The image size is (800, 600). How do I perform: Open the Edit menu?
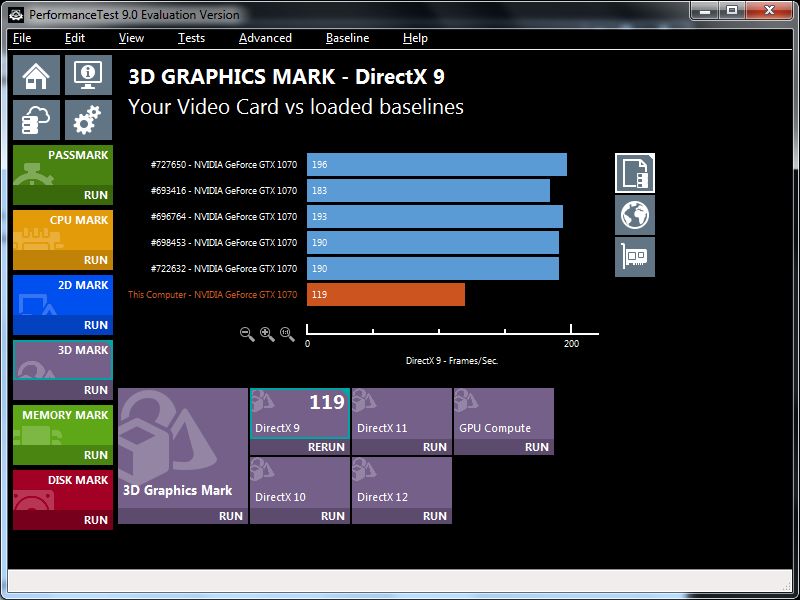coord(74,38)
